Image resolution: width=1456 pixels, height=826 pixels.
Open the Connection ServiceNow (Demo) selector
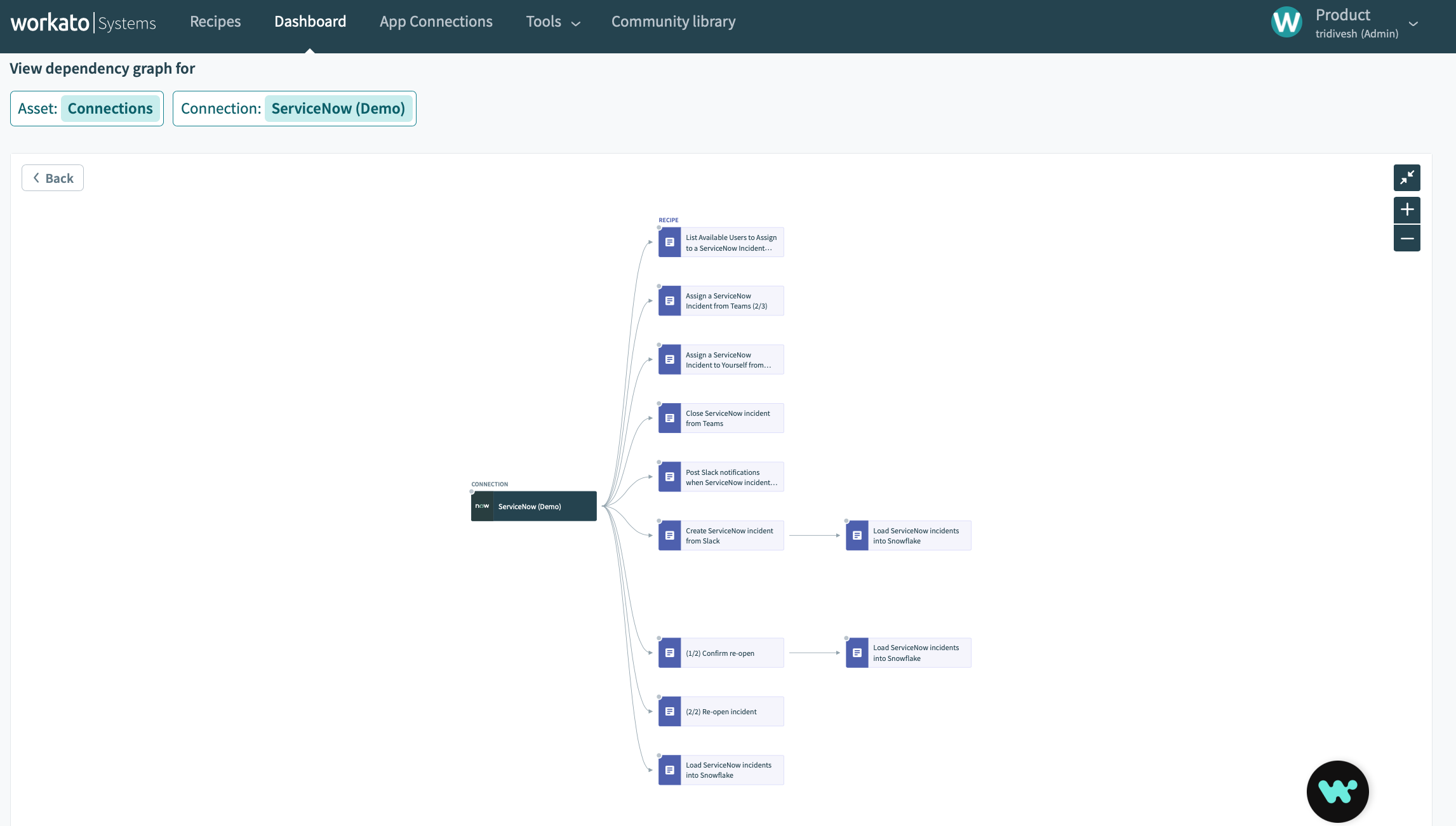coord(295,109)
